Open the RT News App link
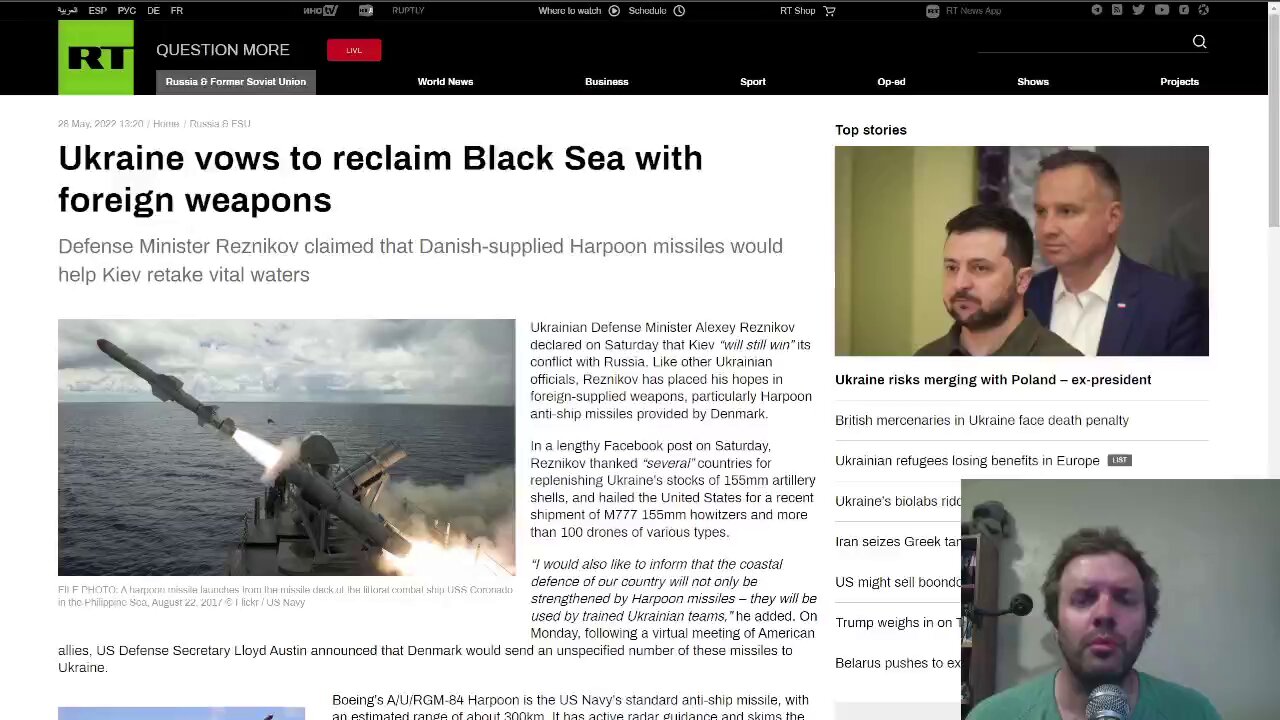This screenshot has width=1280, height=720. 973,10
